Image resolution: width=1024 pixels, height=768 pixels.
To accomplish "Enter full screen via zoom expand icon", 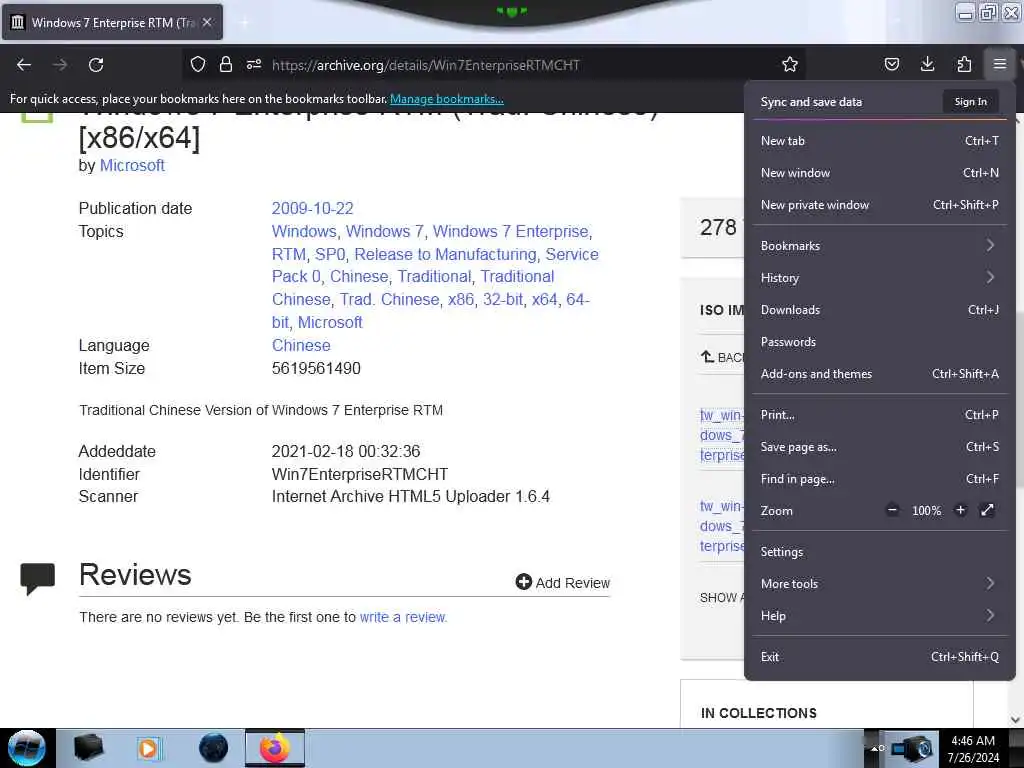I will click(987, 510).
